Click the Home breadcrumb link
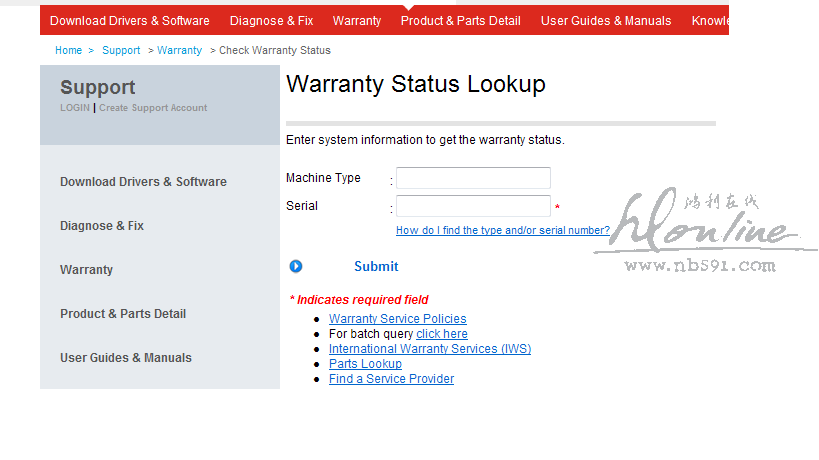The width and height of the screenshot is (819, 460). point(69,50)
